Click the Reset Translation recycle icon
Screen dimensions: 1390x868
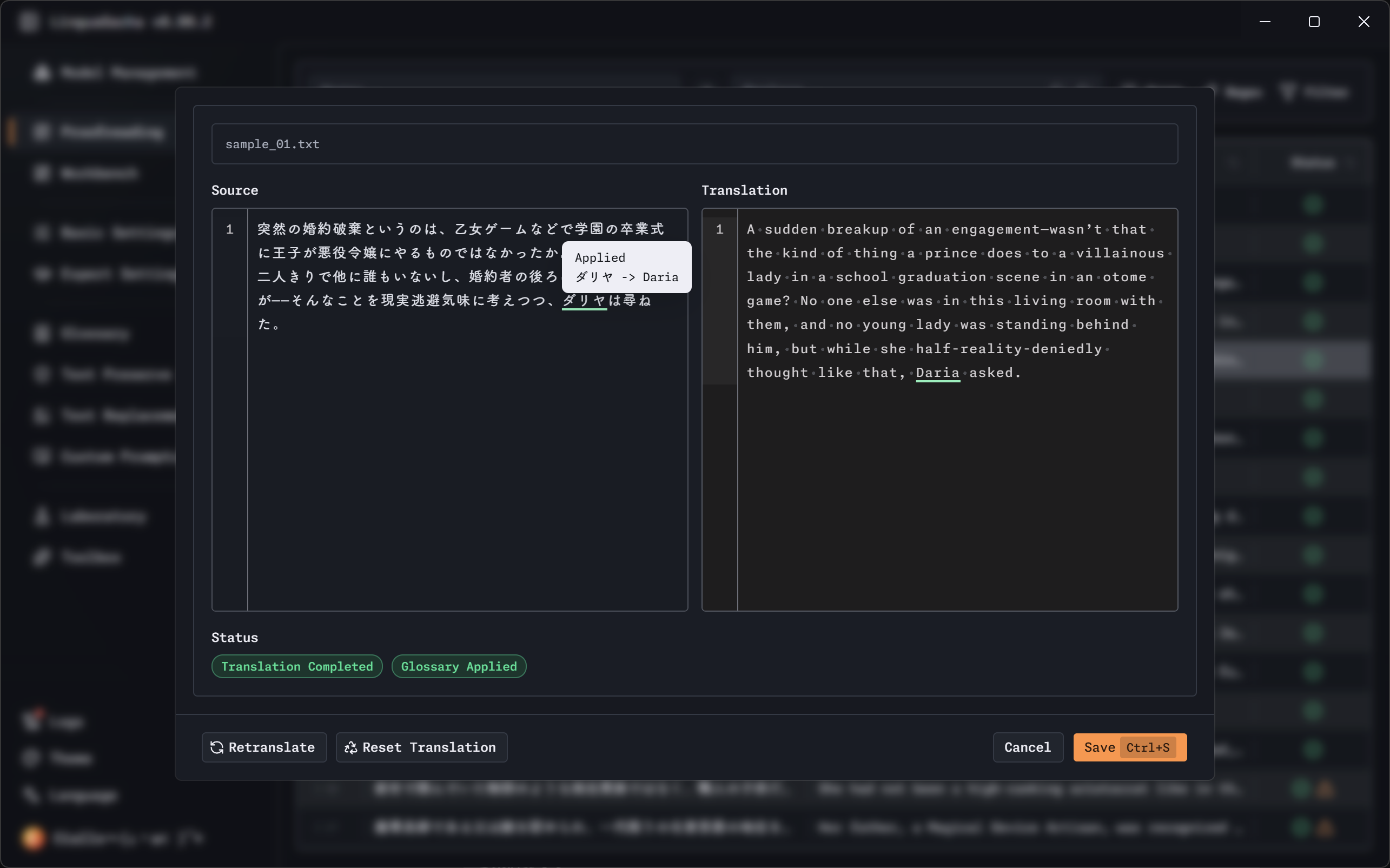coord(351,747)
